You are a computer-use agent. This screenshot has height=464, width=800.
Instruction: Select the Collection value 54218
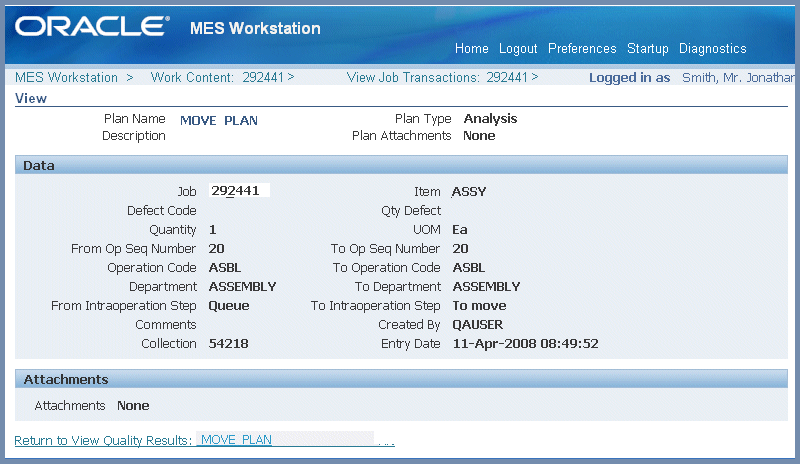[229, 344]
